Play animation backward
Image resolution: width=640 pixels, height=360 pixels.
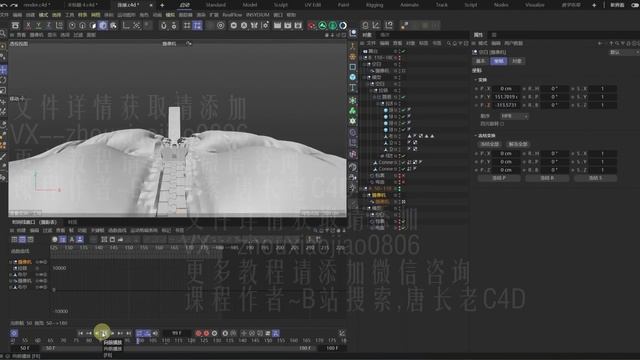[x=97, y=333]
